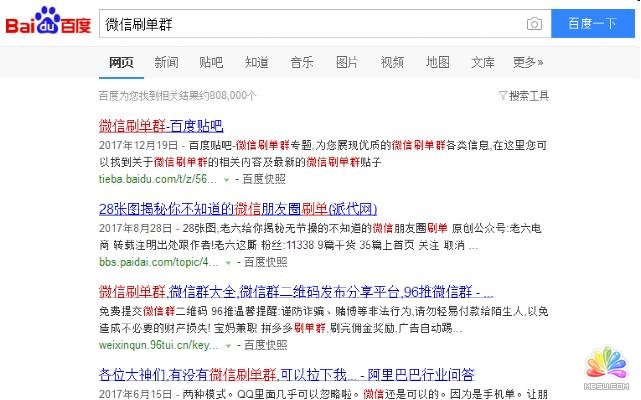
Task: Open 百度快照 for weixinqun.96tui.cn result
Action: pos(266,345)
